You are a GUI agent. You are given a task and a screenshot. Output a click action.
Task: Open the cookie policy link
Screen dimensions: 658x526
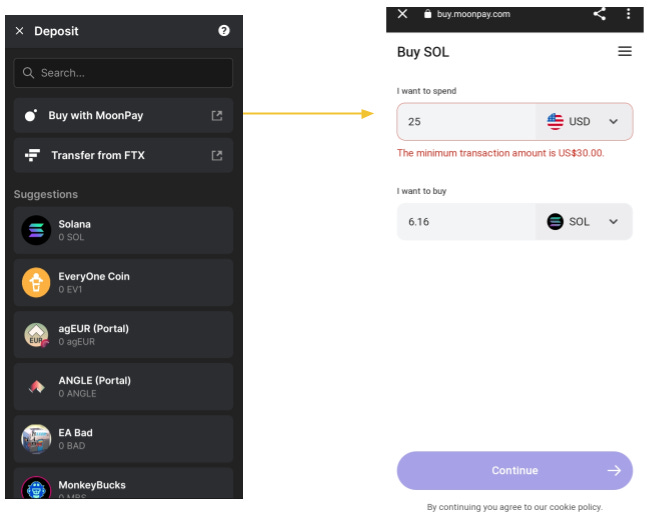575,507
